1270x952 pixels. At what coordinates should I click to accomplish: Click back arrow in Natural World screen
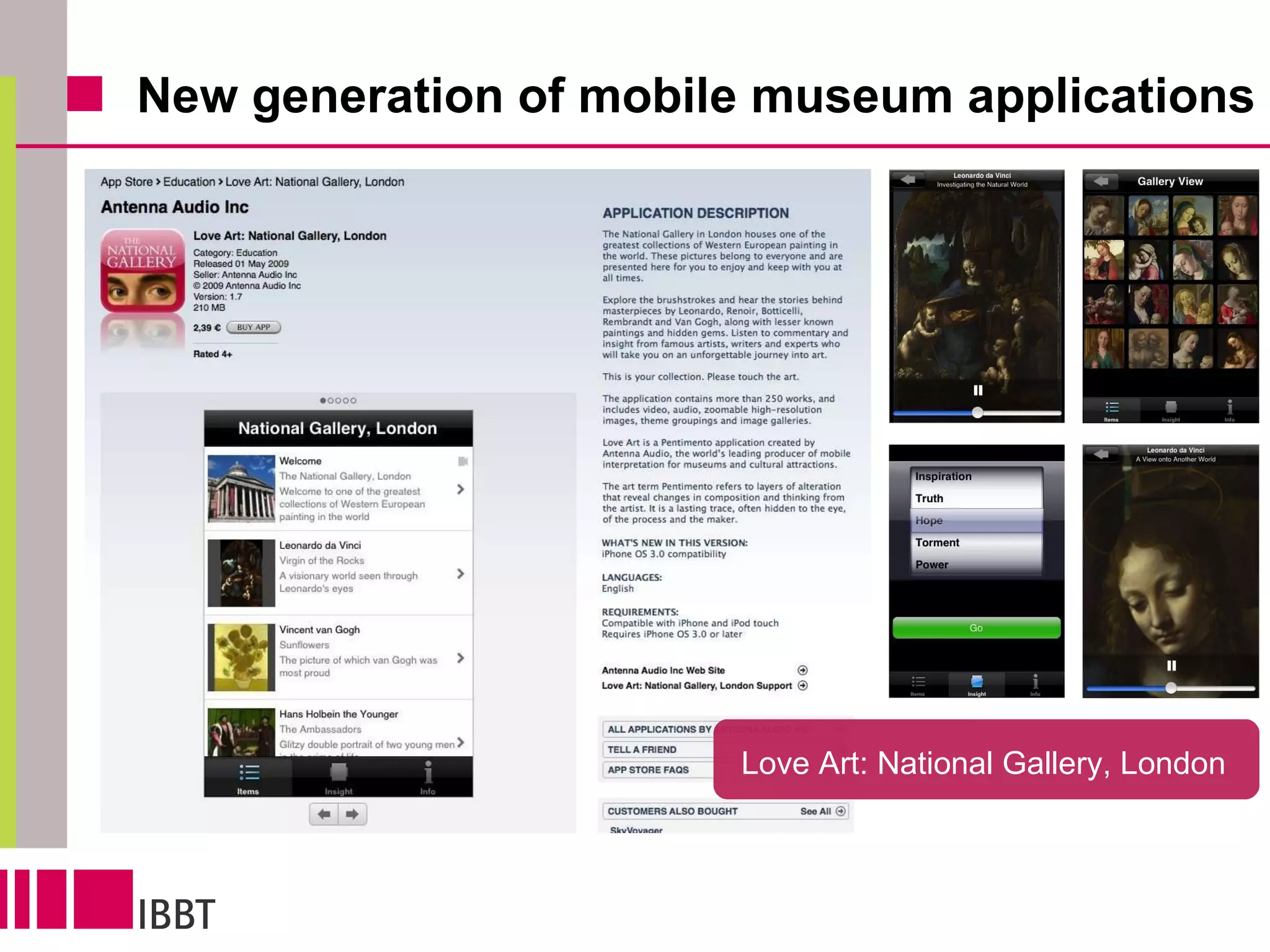click(907, 180)
